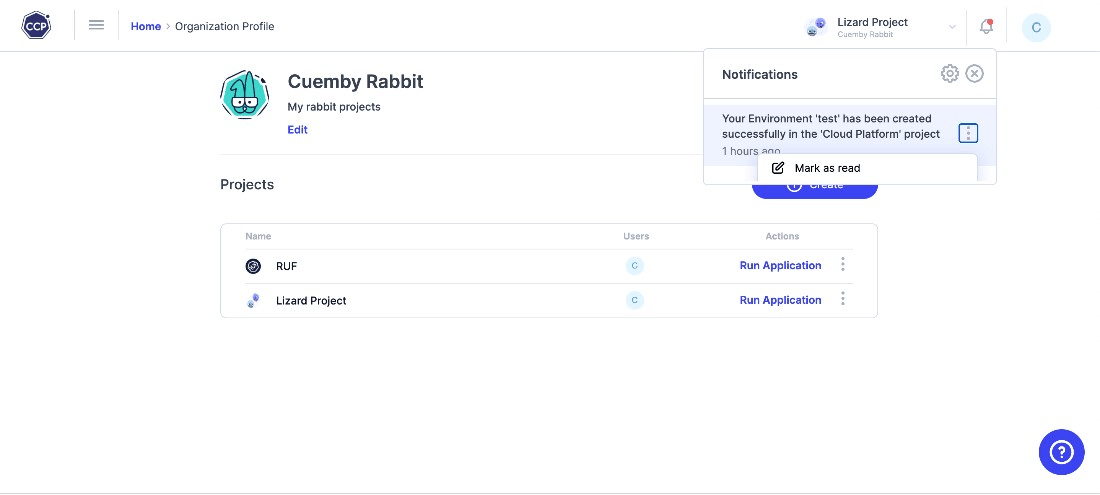
Task: Close the Notifications panel
Action: [975, 74]
